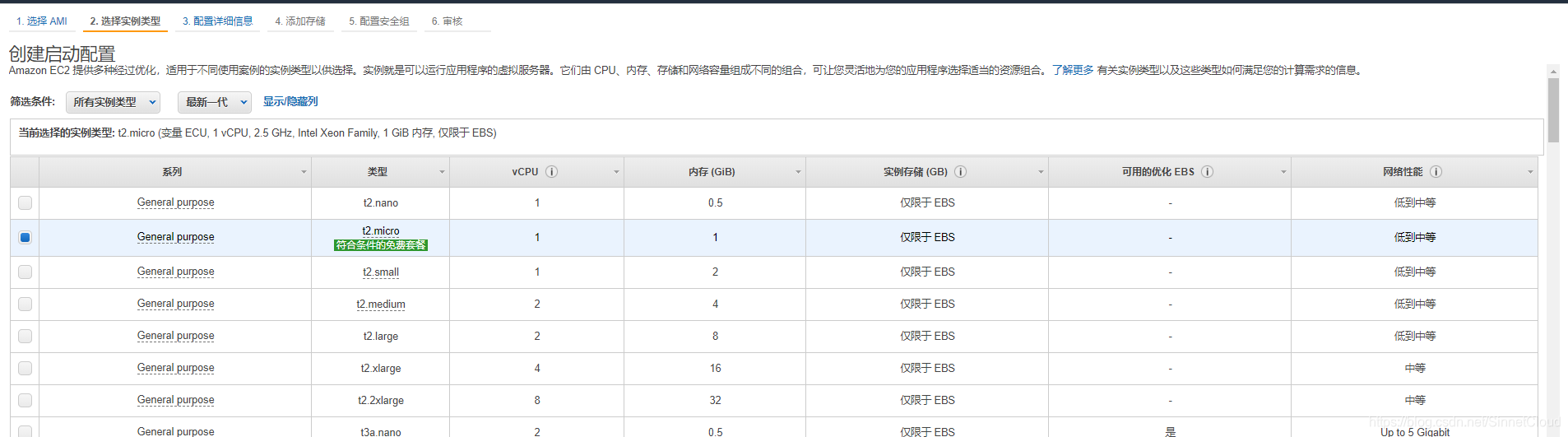Click General purpose link in t2.xlarge row
Image resolution: width=1568 pixels, height=437 pixels.
[x=175, y=368]
